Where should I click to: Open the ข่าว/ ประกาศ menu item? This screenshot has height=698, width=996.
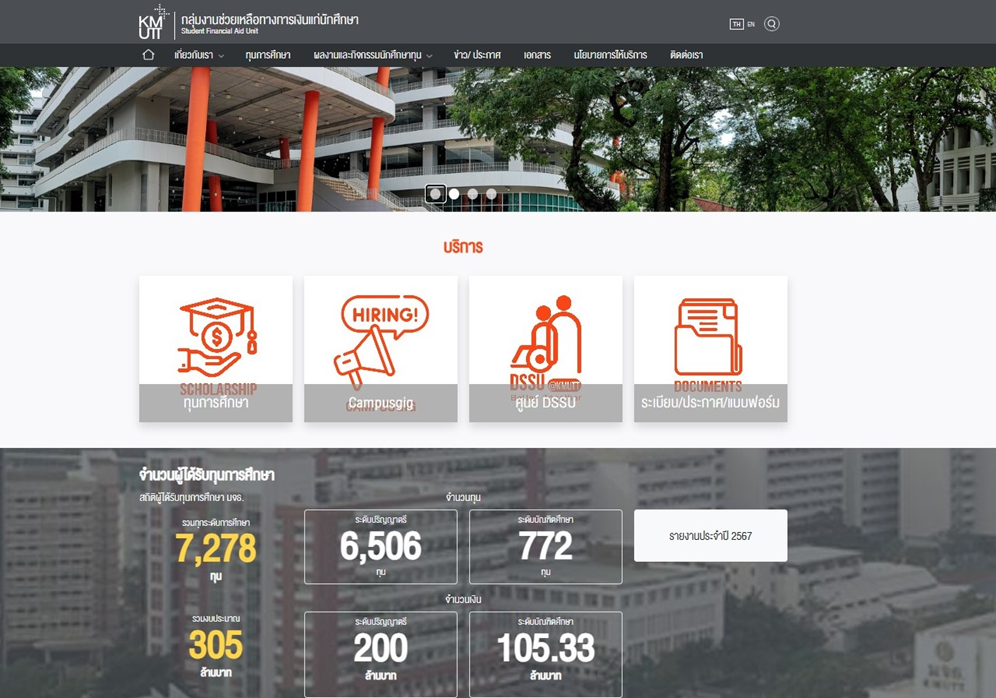tap(477, 55)
